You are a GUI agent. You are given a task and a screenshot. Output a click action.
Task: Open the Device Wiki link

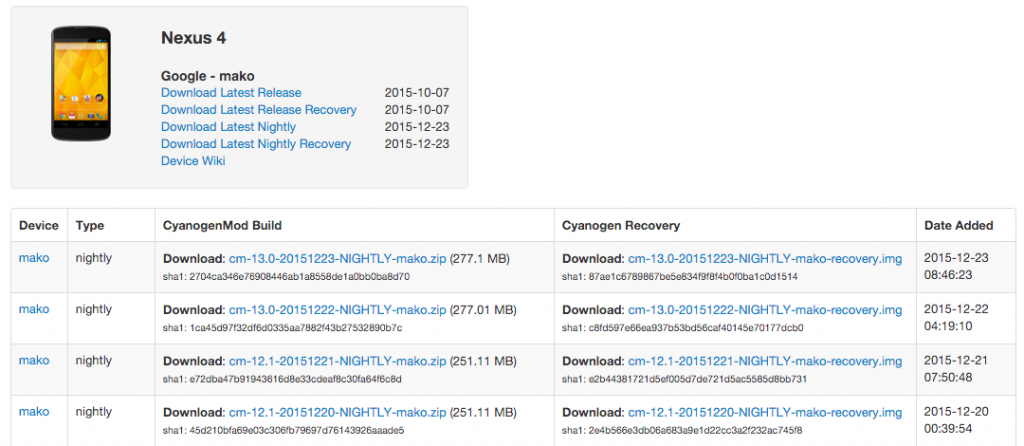[x=193, y=161]
